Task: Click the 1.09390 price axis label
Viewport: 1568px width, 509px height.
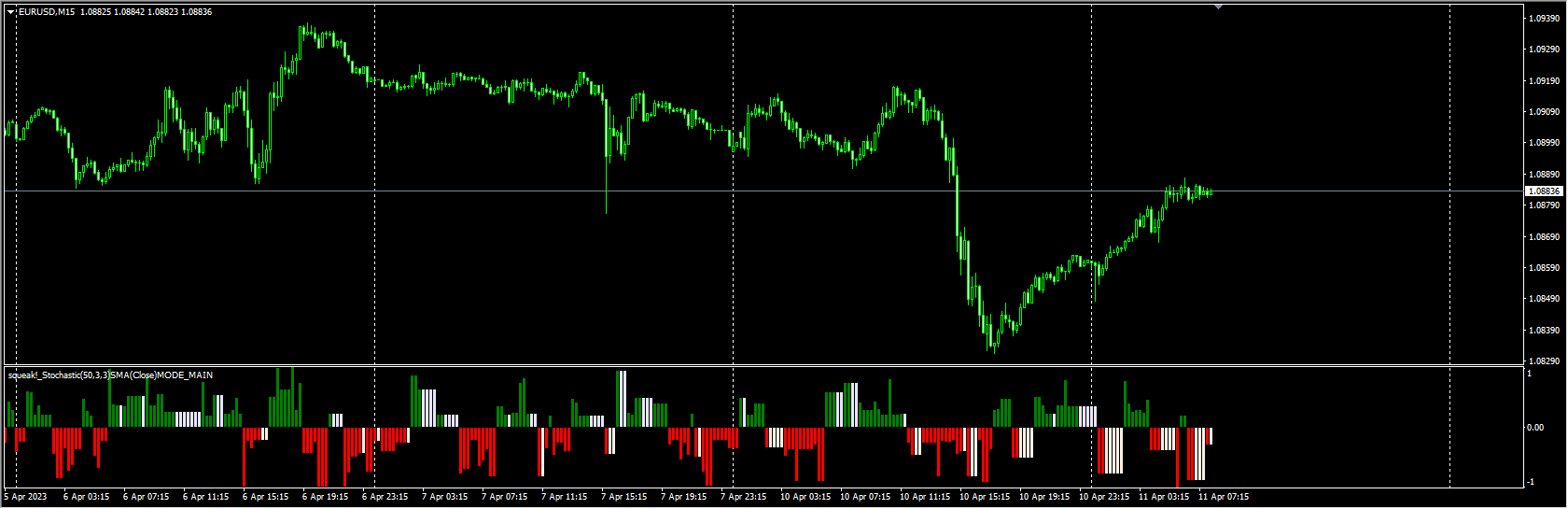Action: 1545,19
